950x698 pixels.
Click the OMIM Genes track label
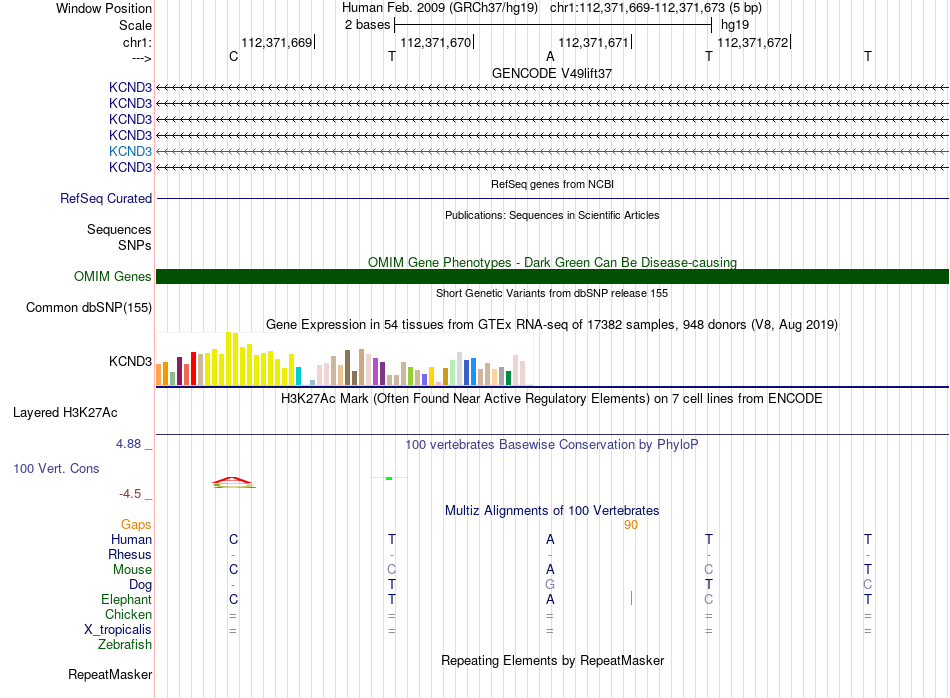[x=113, y=276]
